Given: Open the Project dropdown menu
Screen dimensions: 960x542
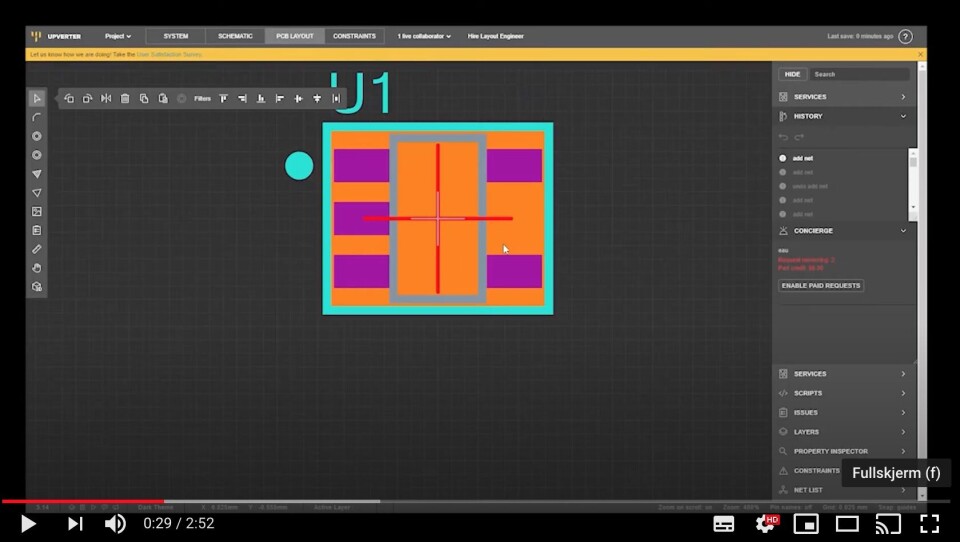Looking at the screenshot, I should [118, 36].
